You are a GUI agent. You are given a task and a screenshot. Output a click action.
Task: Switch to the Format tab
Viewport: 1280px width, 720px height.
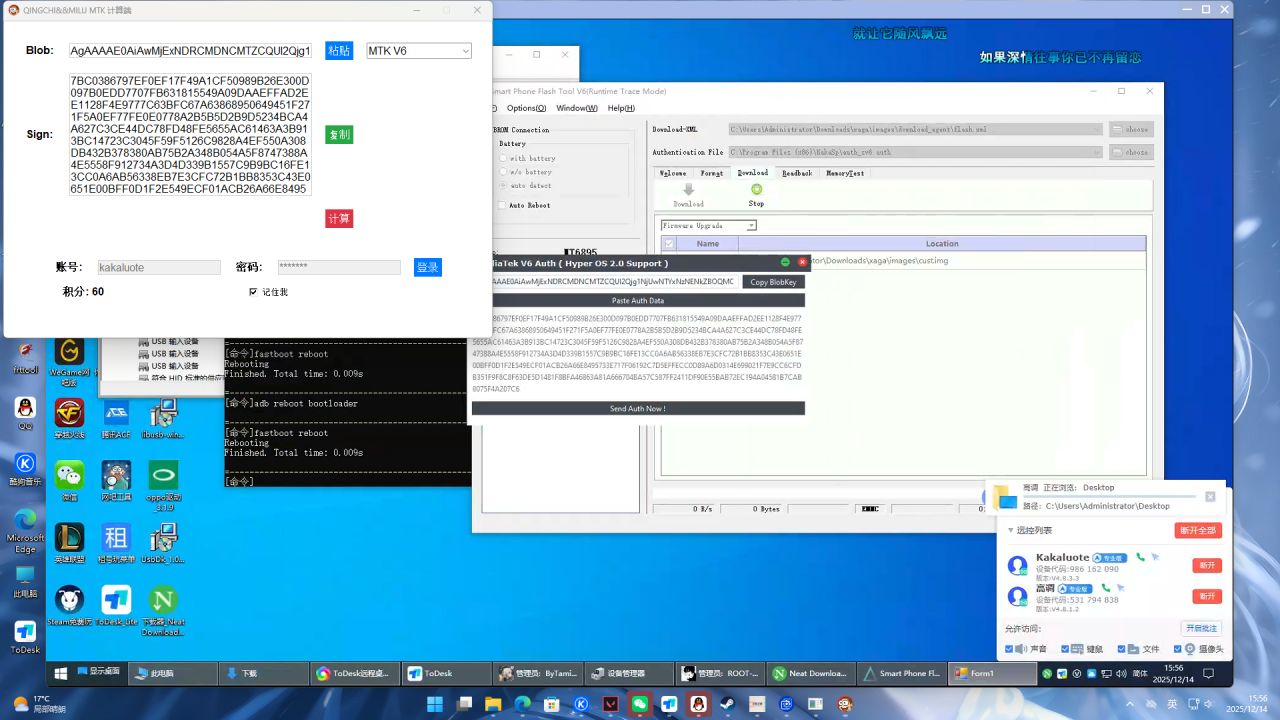711,173
